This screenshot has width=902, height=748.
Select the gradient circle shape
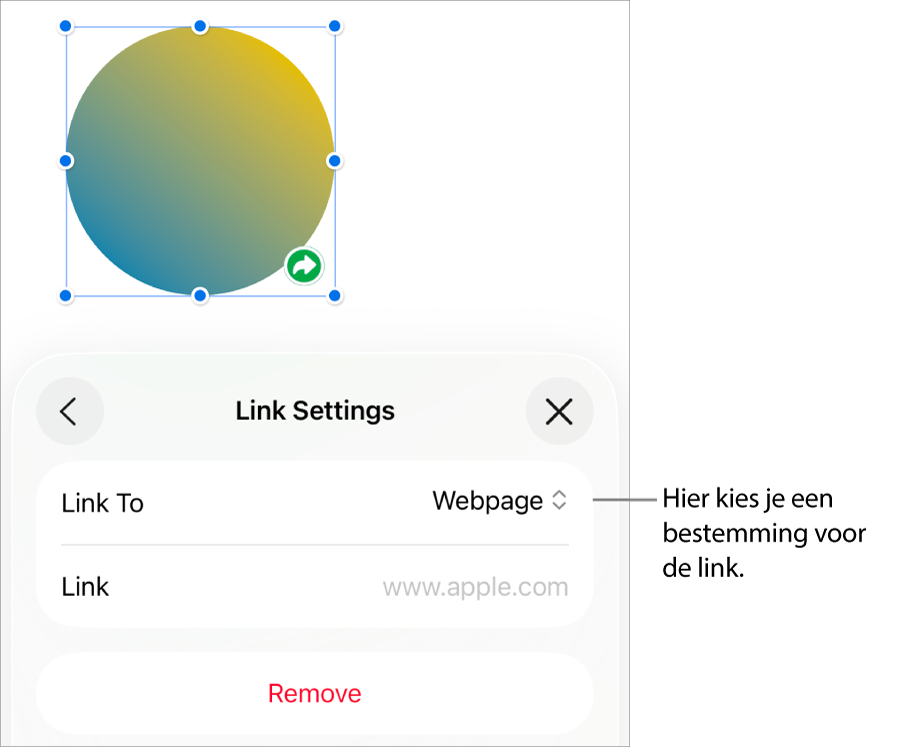tap(200, 161)
